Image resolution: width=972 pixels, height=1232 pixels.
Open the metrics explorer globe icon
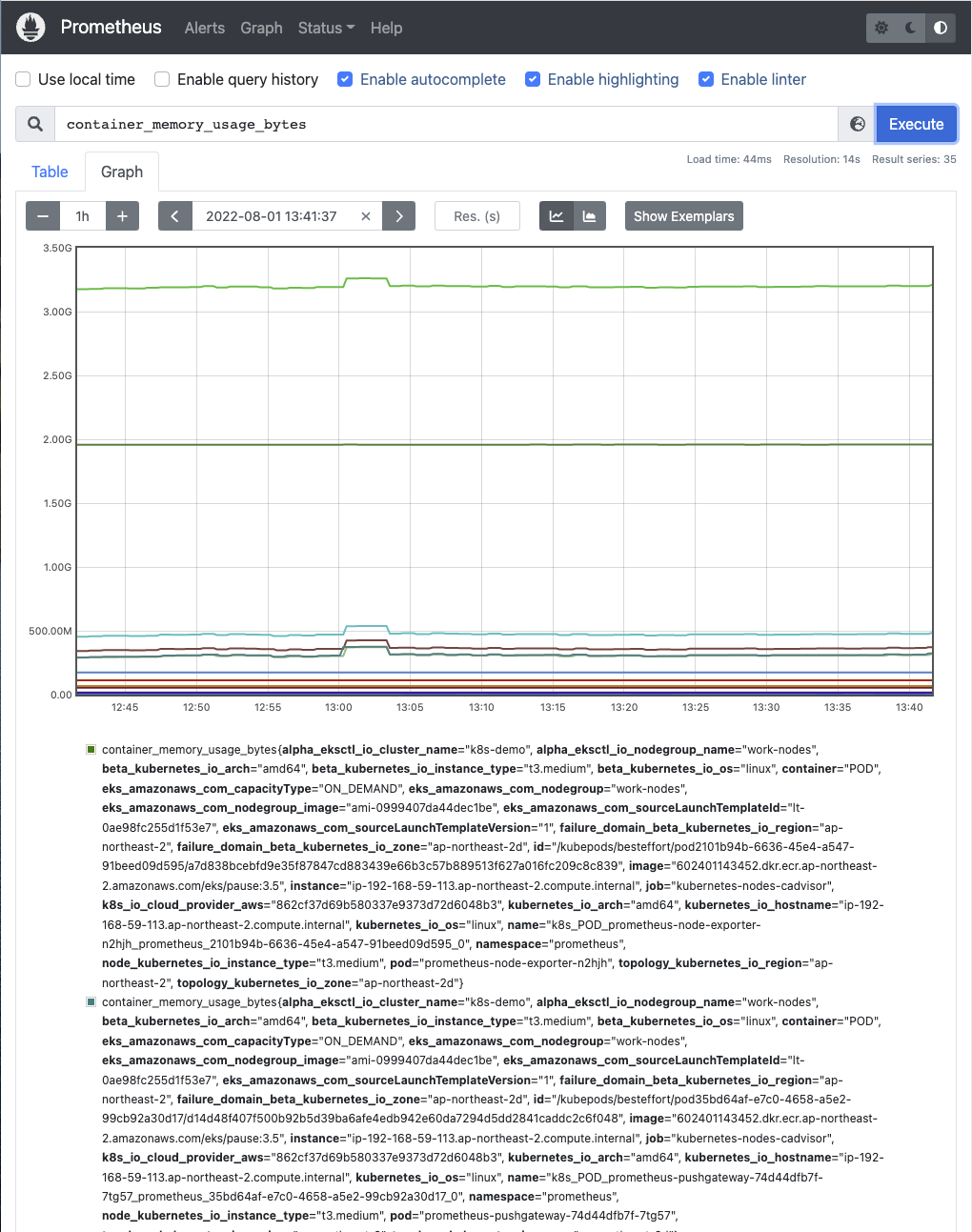(858, 124)
